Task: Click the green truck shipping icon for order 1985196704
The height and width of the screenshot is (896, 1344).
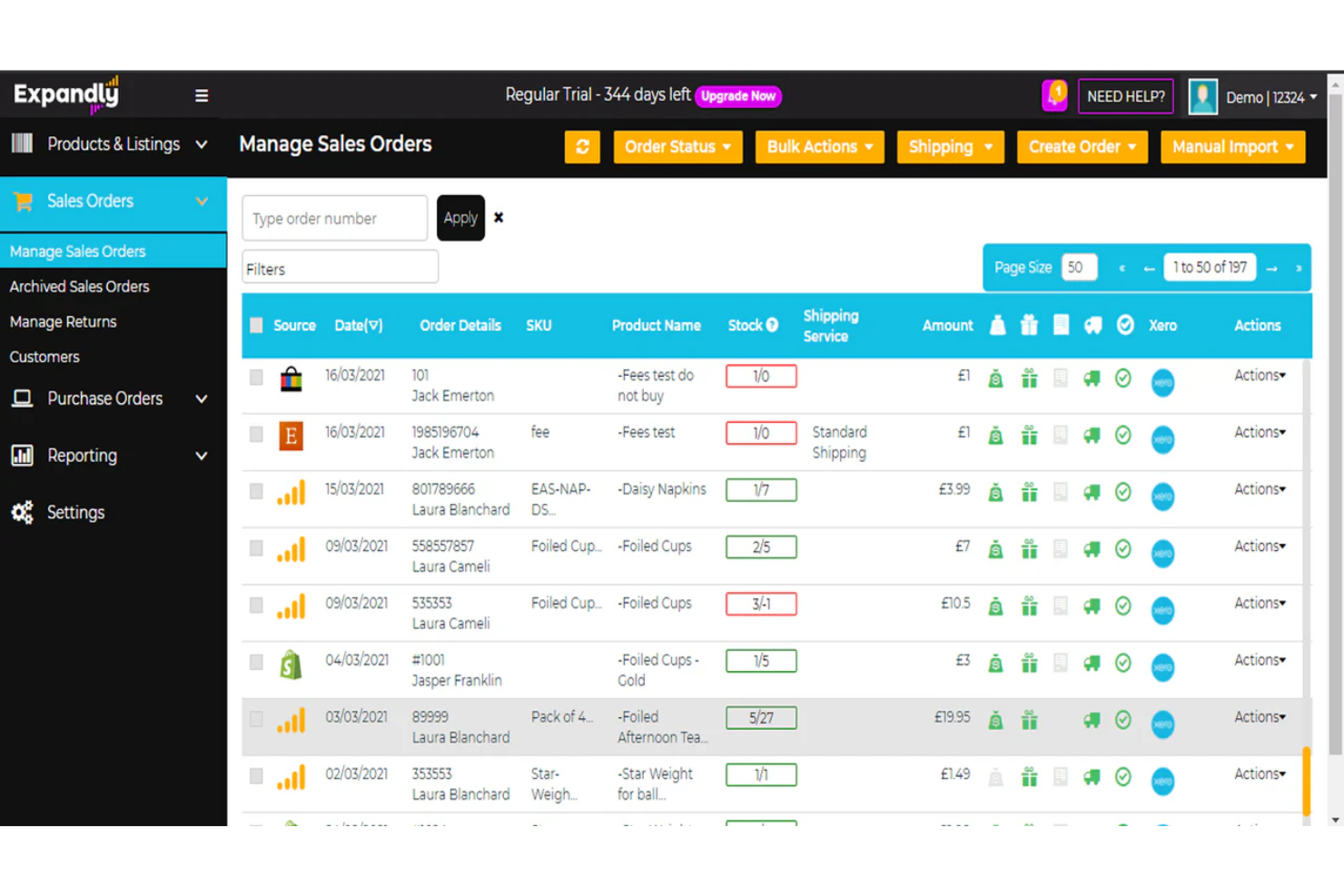Action: [1092, 437]
